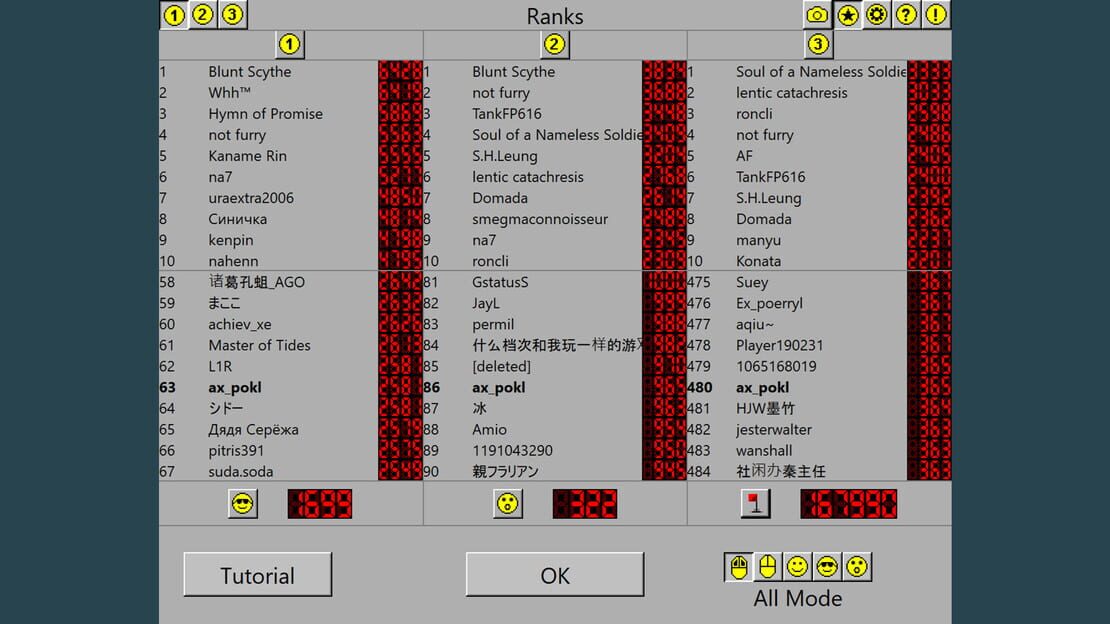Toggle left-click mouse mode filter
Viewport: 1110px width, 624px height.
[x=738, y=567]
